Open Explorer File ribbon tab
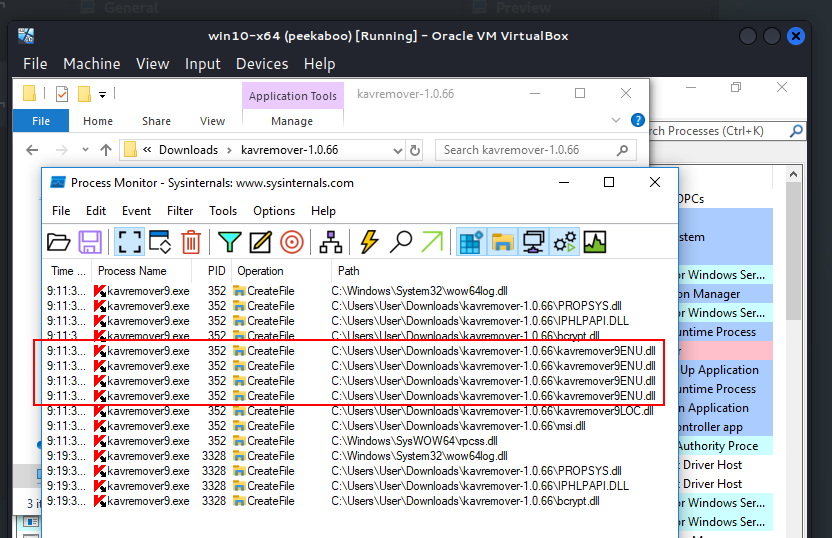The height and width of the screenshot is (538, 832). [x=41, y=121]
